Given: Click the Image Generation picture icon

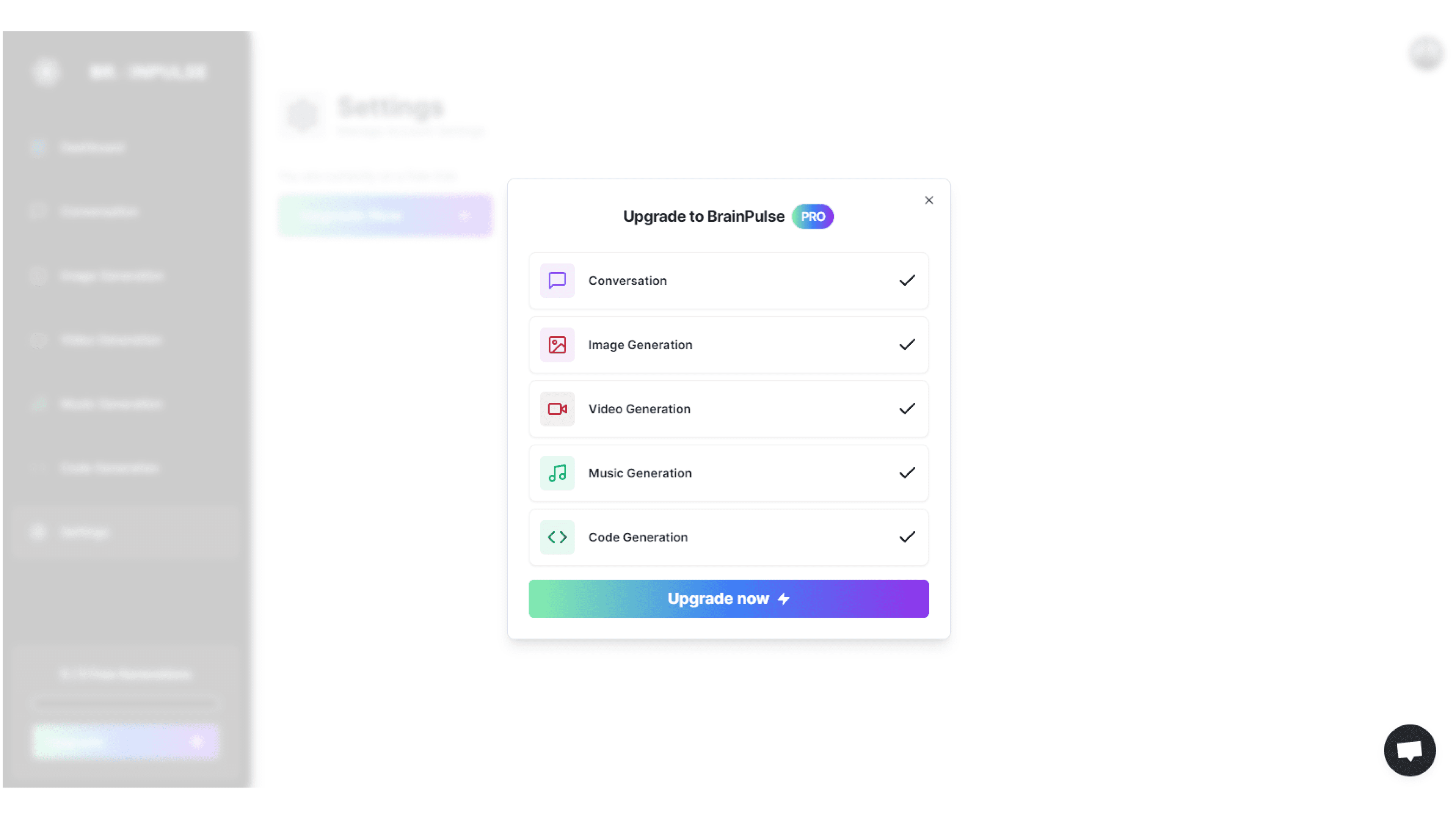Looking at the screenshot, I should coord(557,345).
